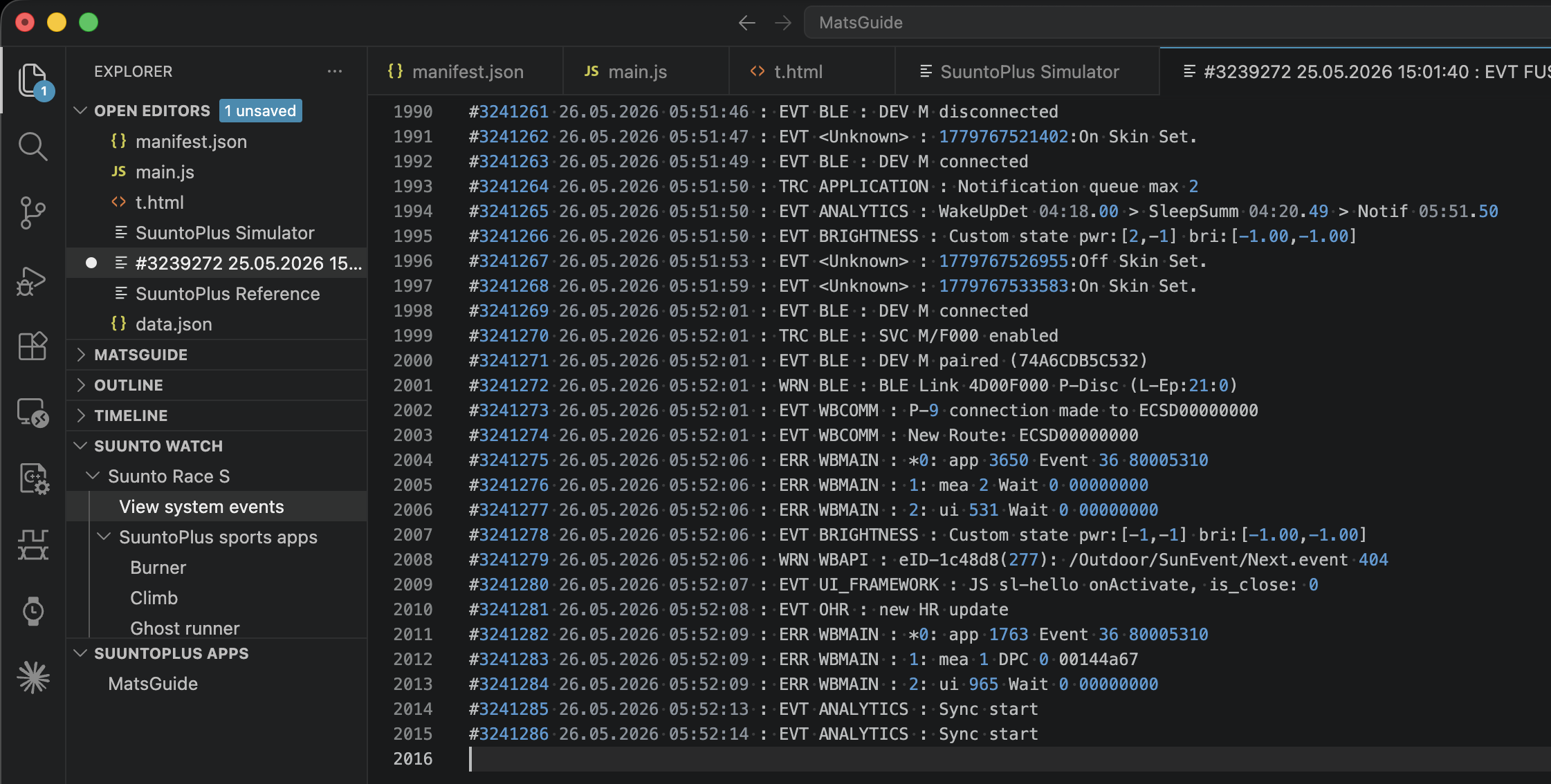Expand the Timeline section
The height and width of the screenshot is (784, 1551).
81,416
